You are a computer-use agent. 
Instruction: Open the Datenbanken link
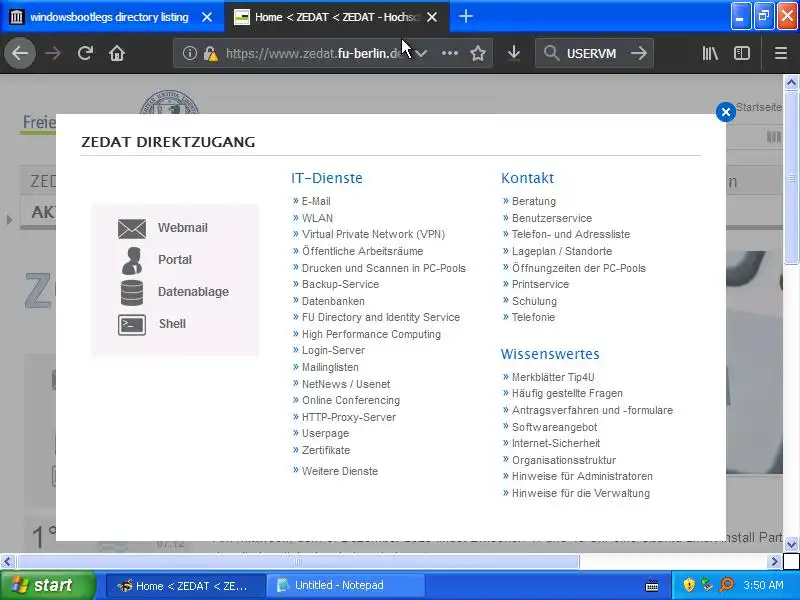333,301
